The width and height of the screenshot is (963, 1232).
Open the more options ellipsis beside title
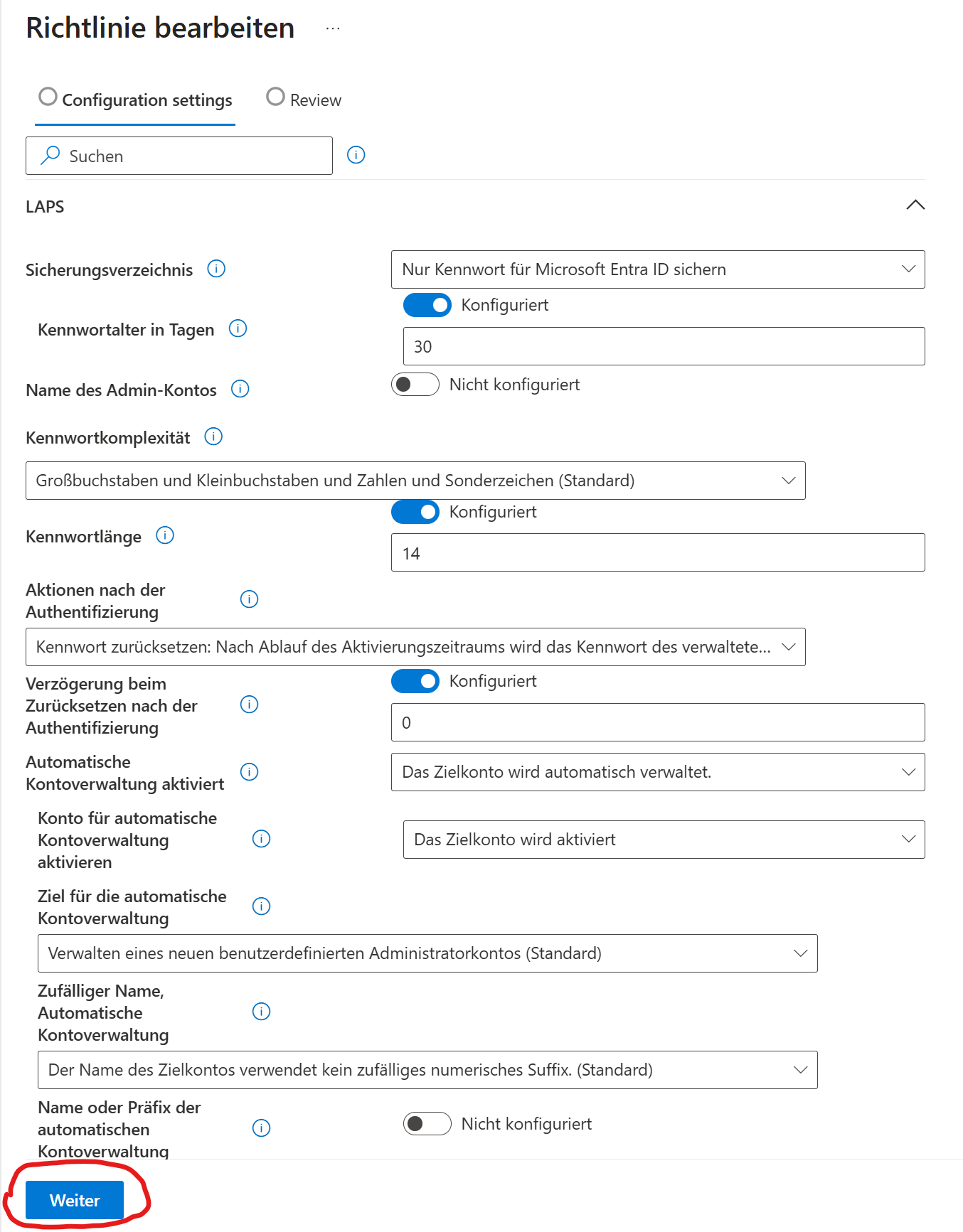click(x=333, y=28)
